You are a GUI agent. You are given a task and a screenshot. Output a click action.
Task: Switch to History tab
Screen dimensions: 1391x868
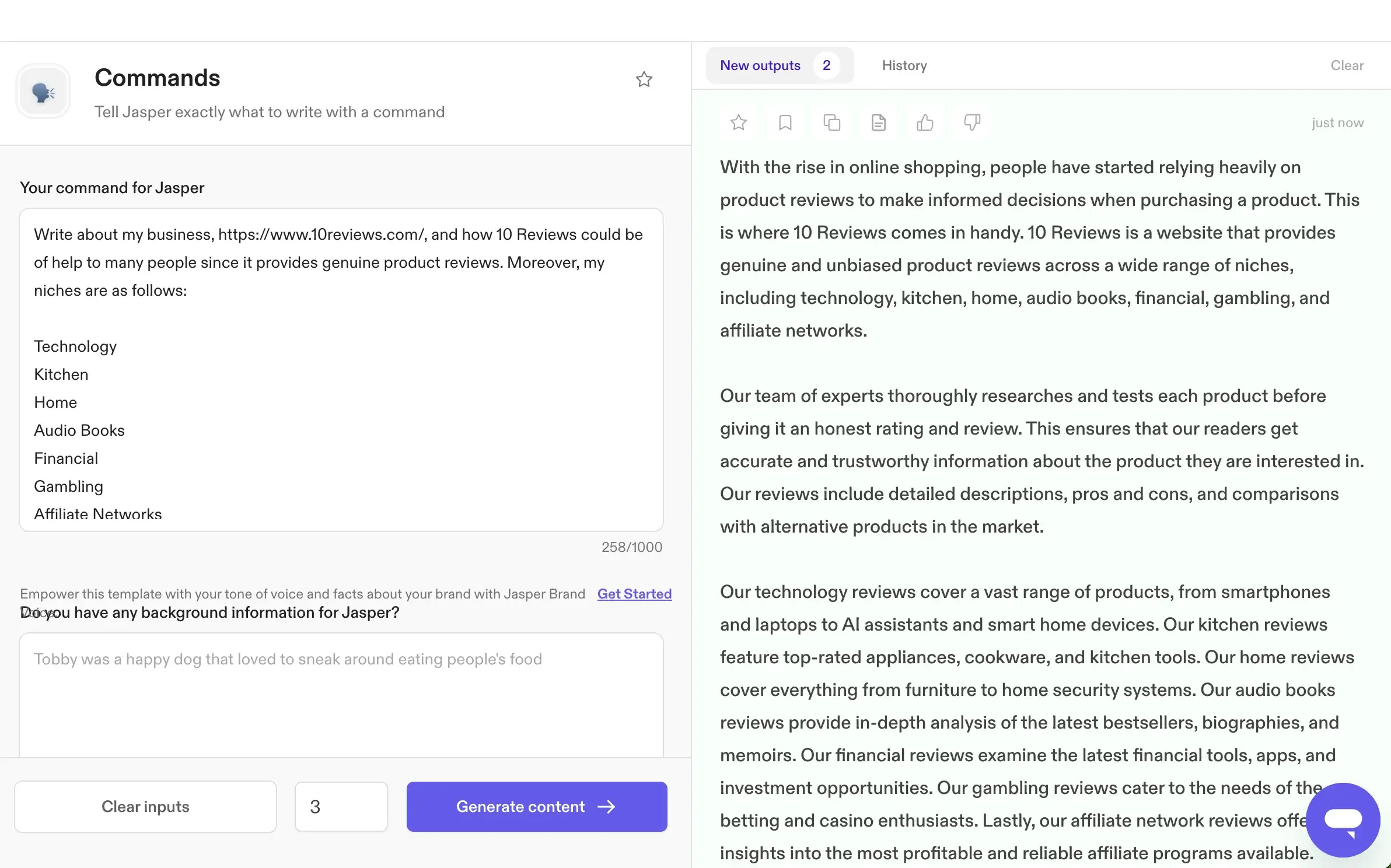tap(904, 65)
